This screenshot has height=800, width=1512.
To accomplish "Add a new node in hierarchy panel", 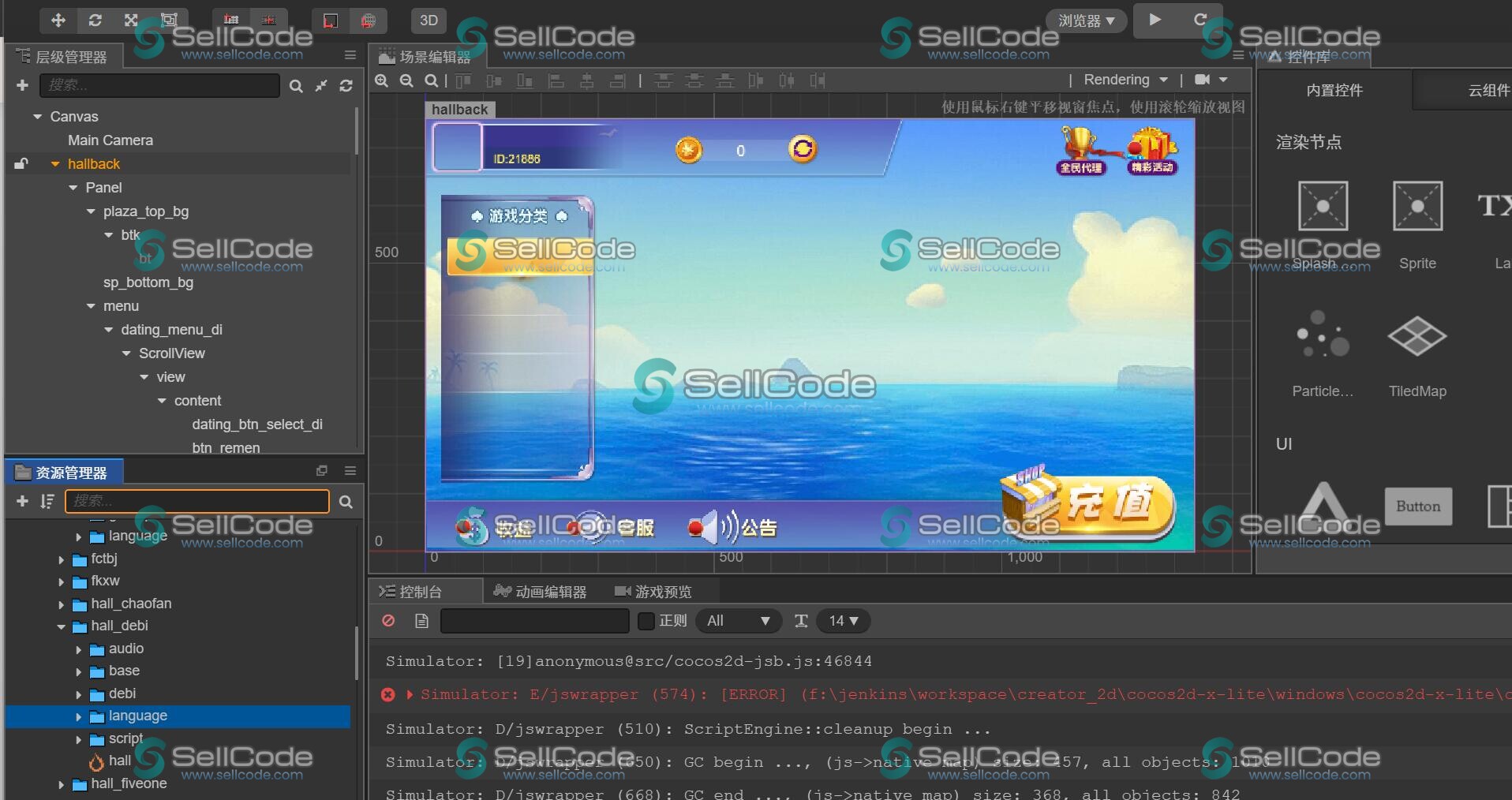I will pos(22,85).
